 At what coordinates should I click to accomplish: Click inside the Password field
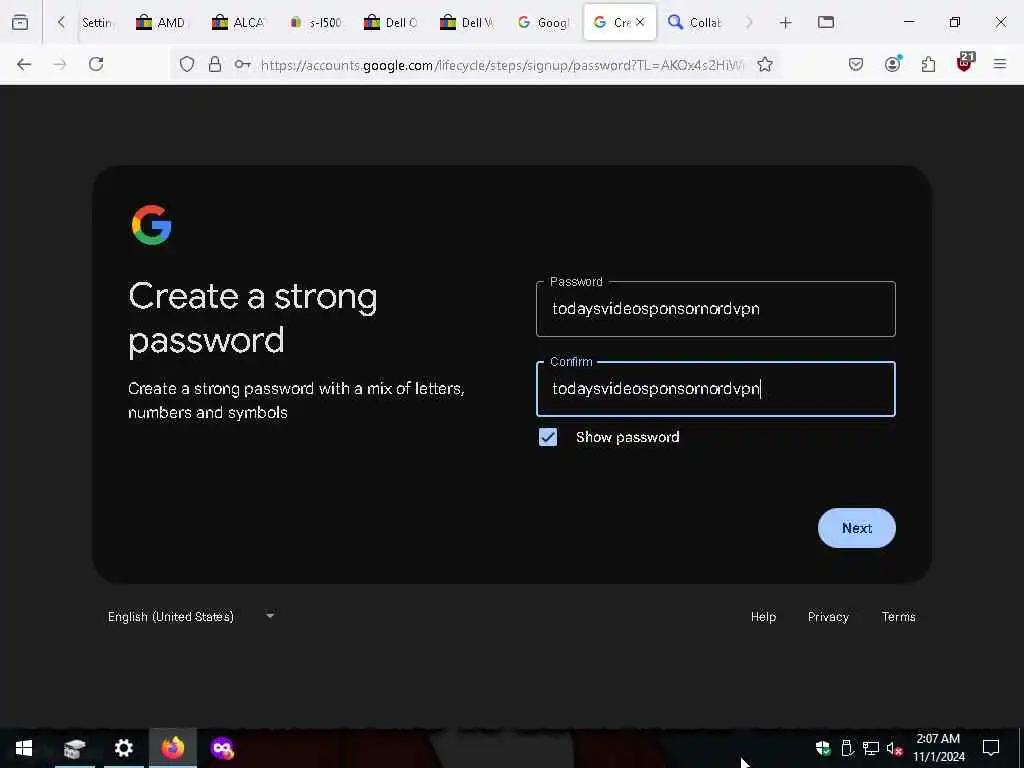pos(716,309)
